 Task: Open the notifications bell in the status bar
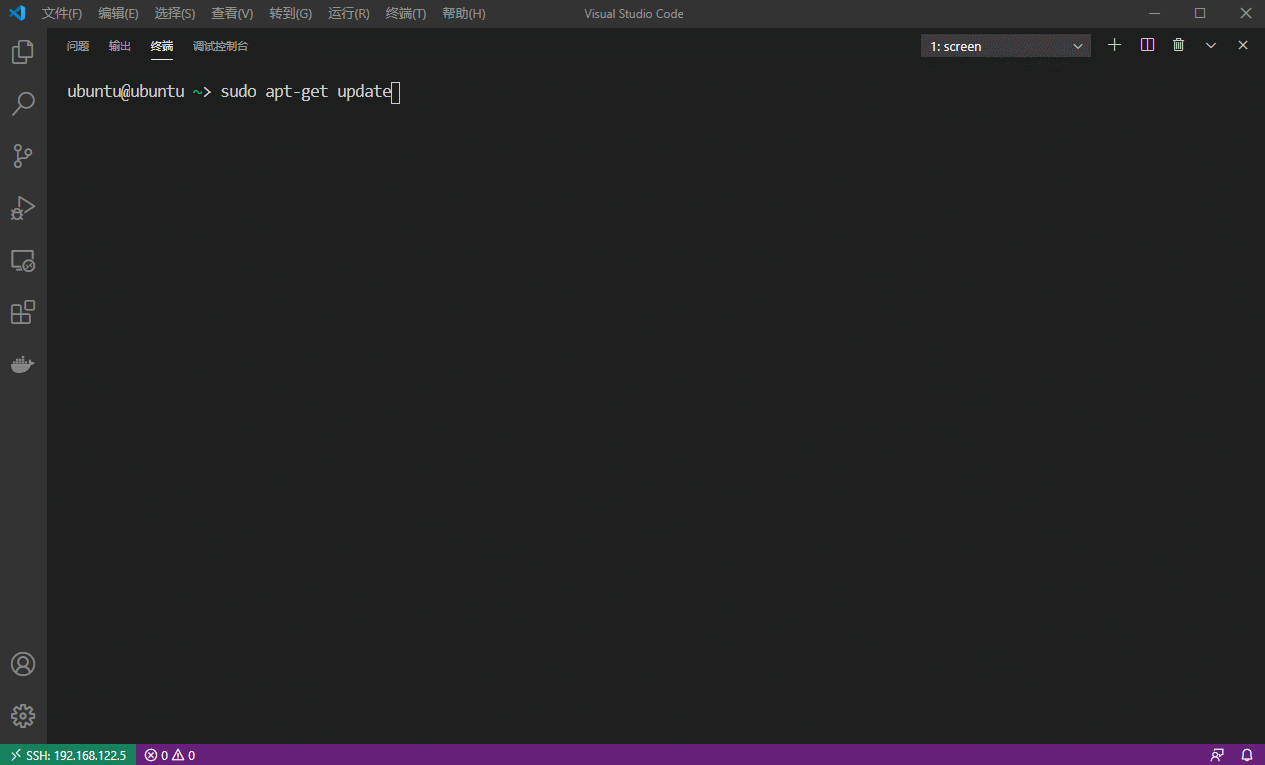tap(1247, 755)
